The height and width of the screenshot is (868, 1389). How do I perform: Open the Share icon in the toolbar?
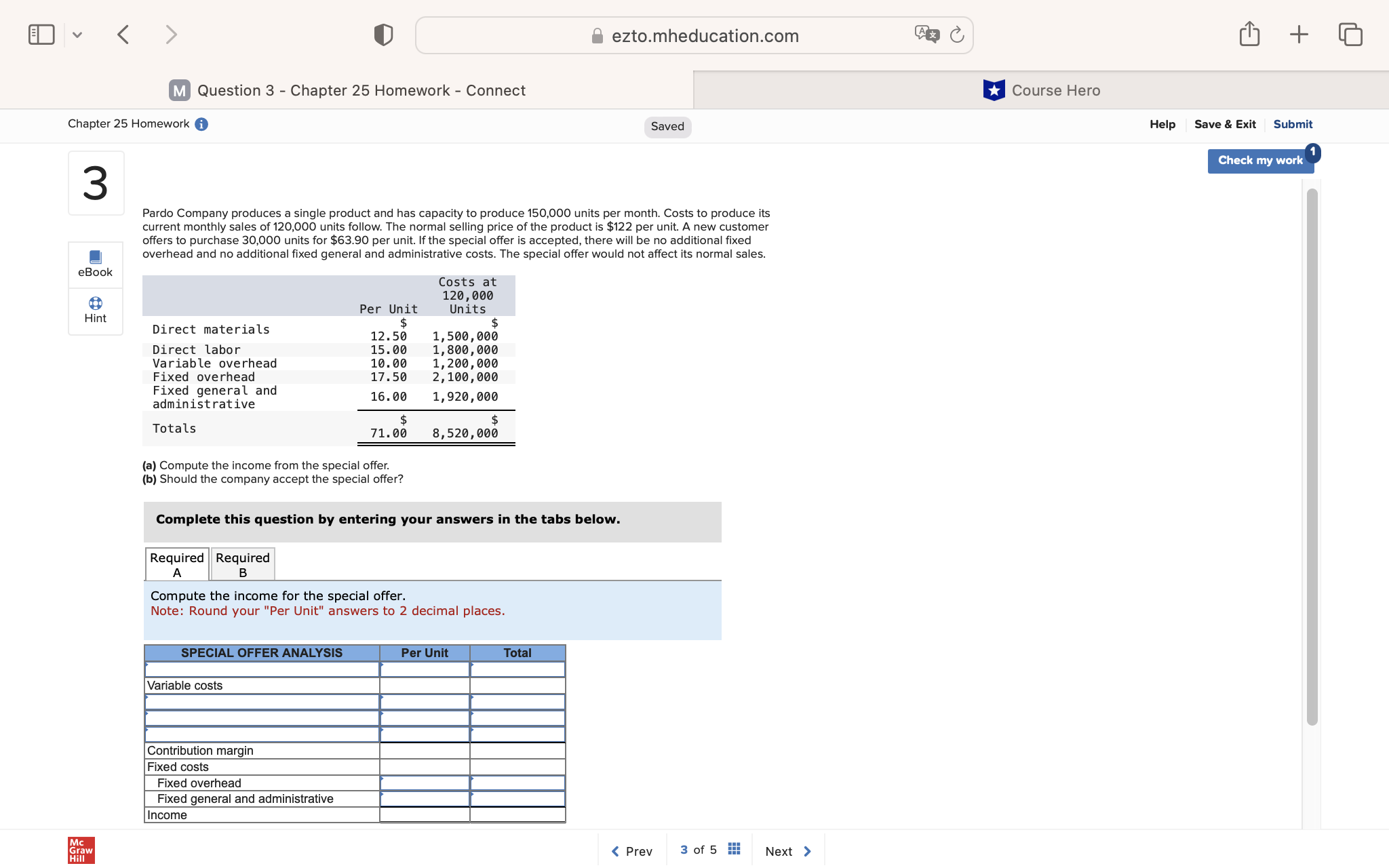point(1249,34)
